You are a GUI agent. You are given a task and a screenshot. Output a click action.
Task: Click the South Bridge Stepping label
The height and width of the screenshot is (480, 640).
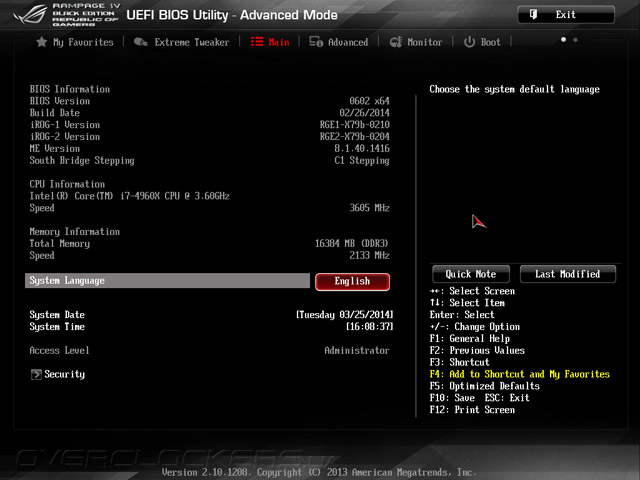(82, 160)
